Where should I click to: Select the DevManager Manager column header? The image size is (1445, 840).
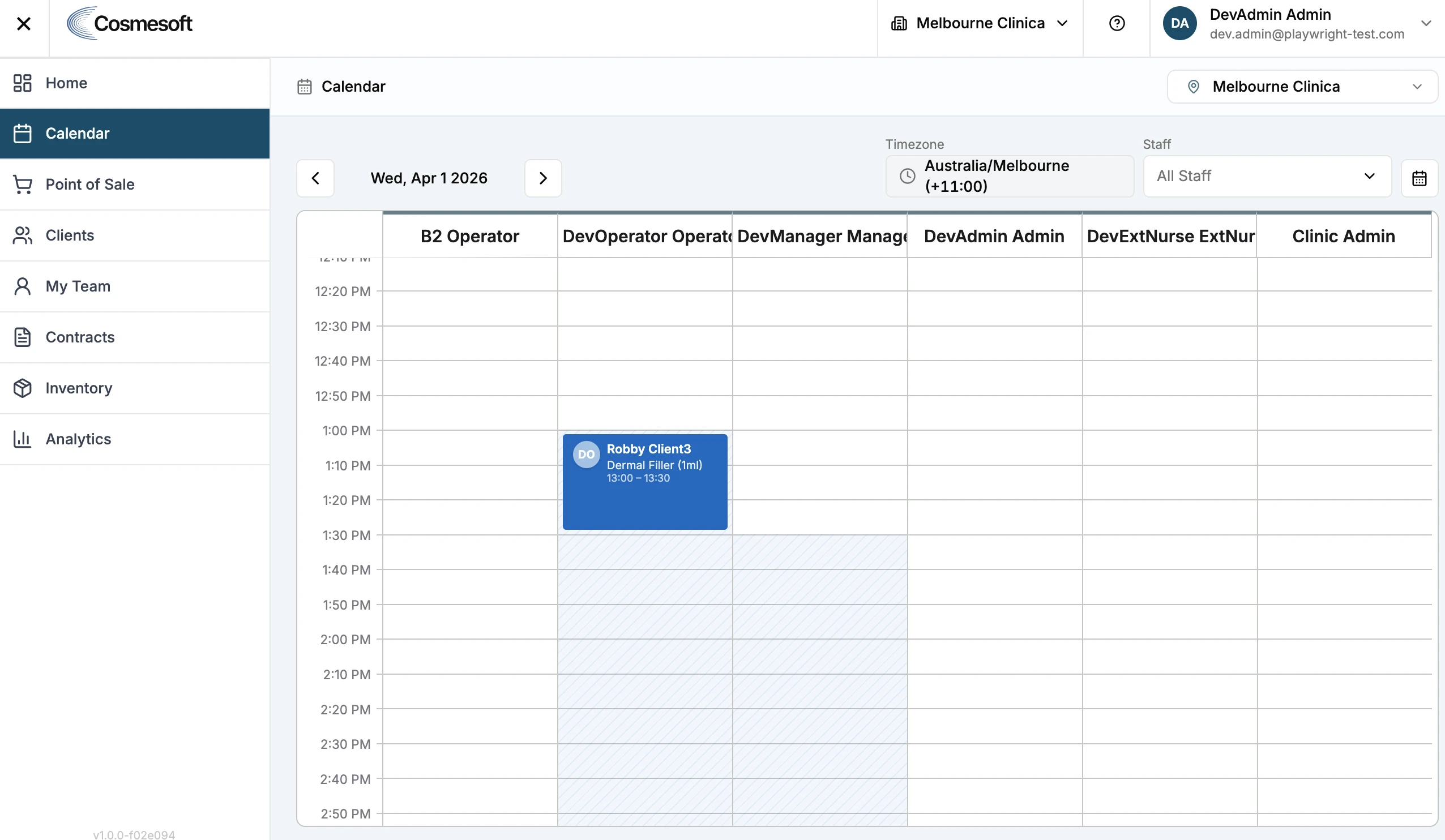[819, 236]
